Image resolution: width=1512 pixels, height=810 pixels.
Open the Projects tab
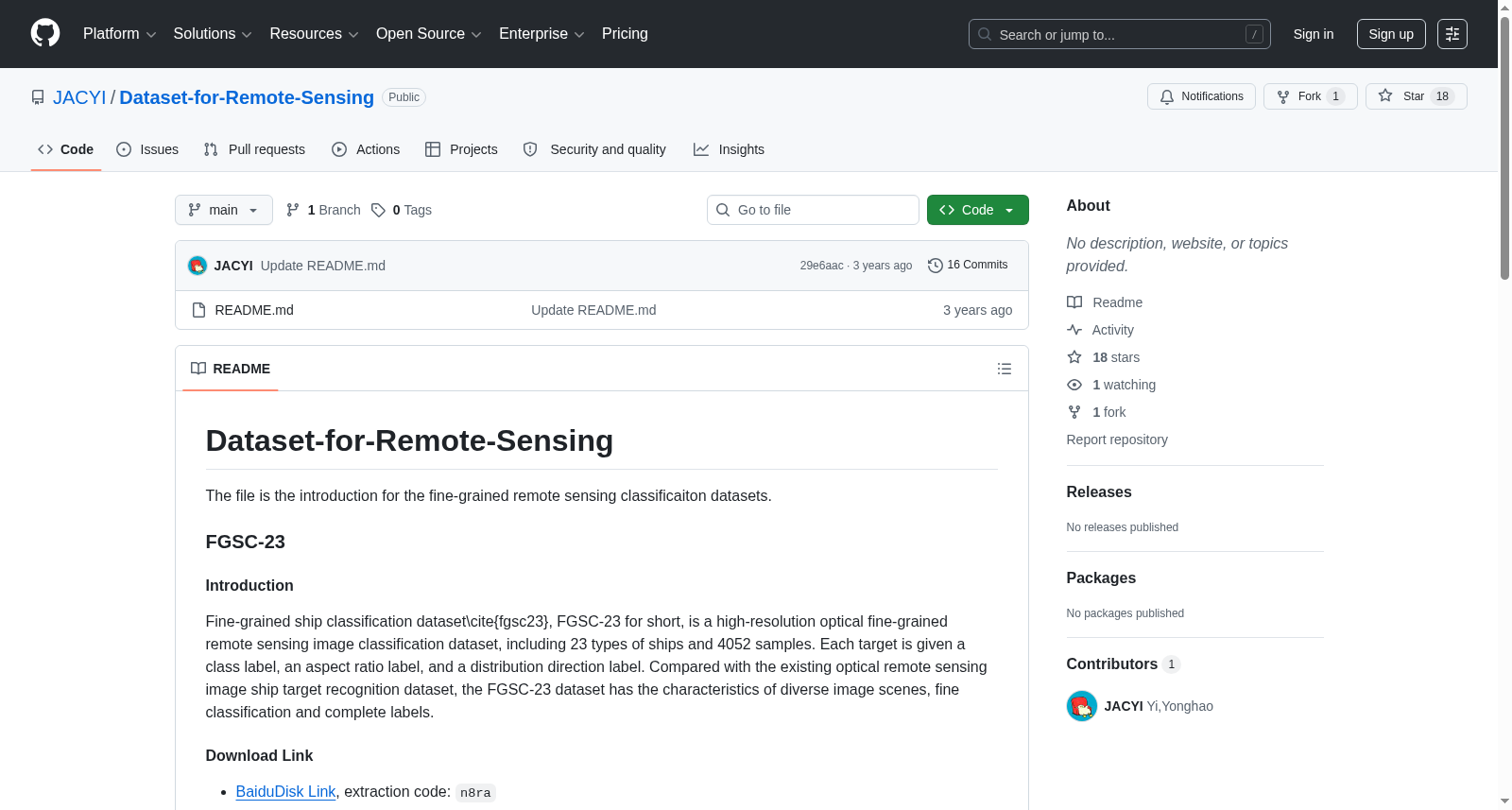[x=461, y=149]
